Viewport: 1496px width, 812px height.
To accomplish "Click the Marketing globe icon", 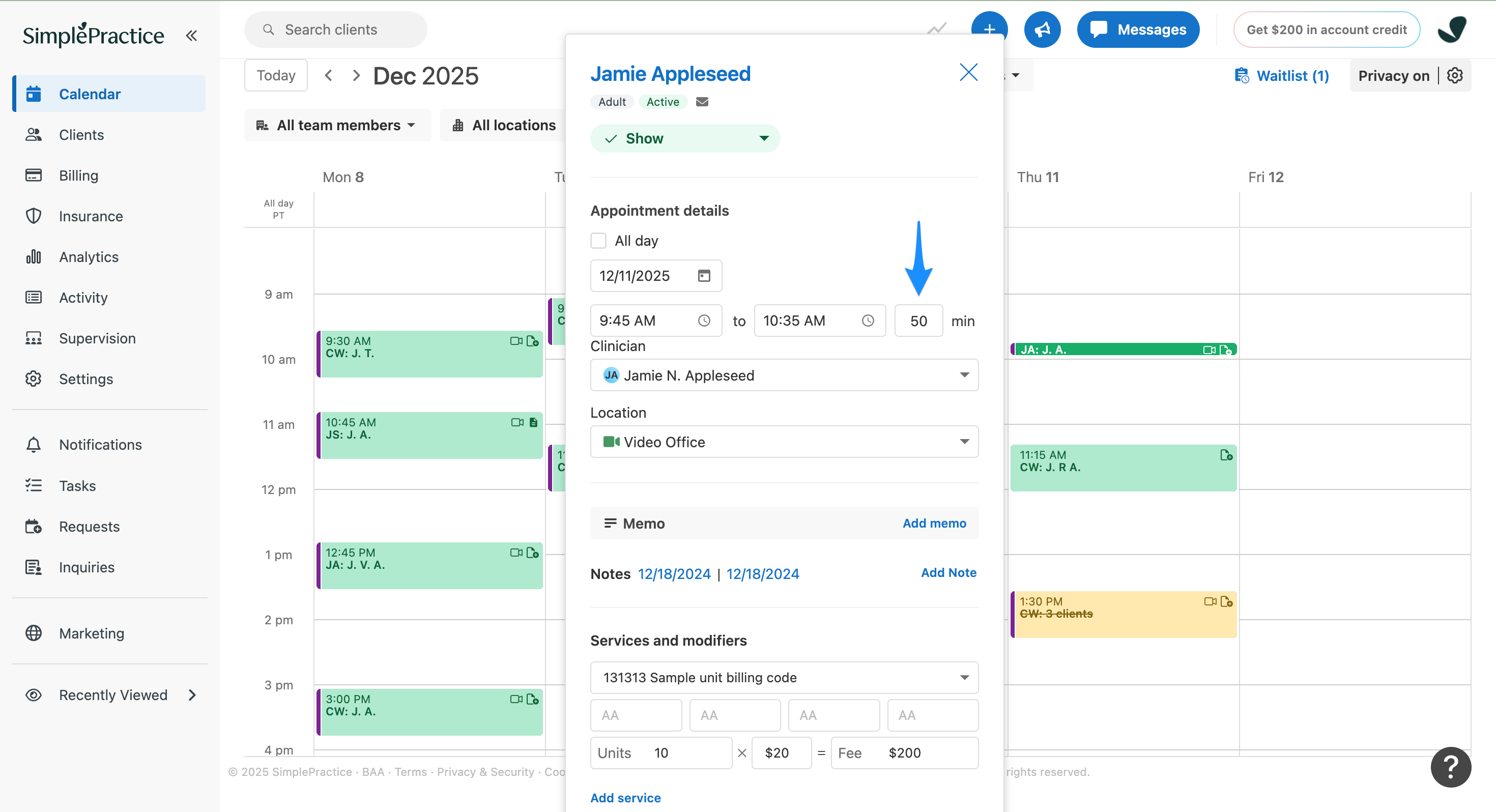I will click(34, 632).
